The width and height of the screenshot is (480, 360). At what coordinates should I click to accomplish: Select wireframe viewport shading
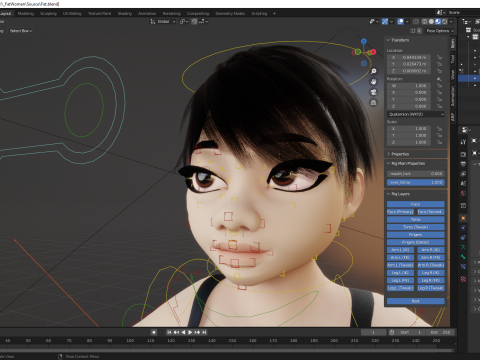(425, 22)
